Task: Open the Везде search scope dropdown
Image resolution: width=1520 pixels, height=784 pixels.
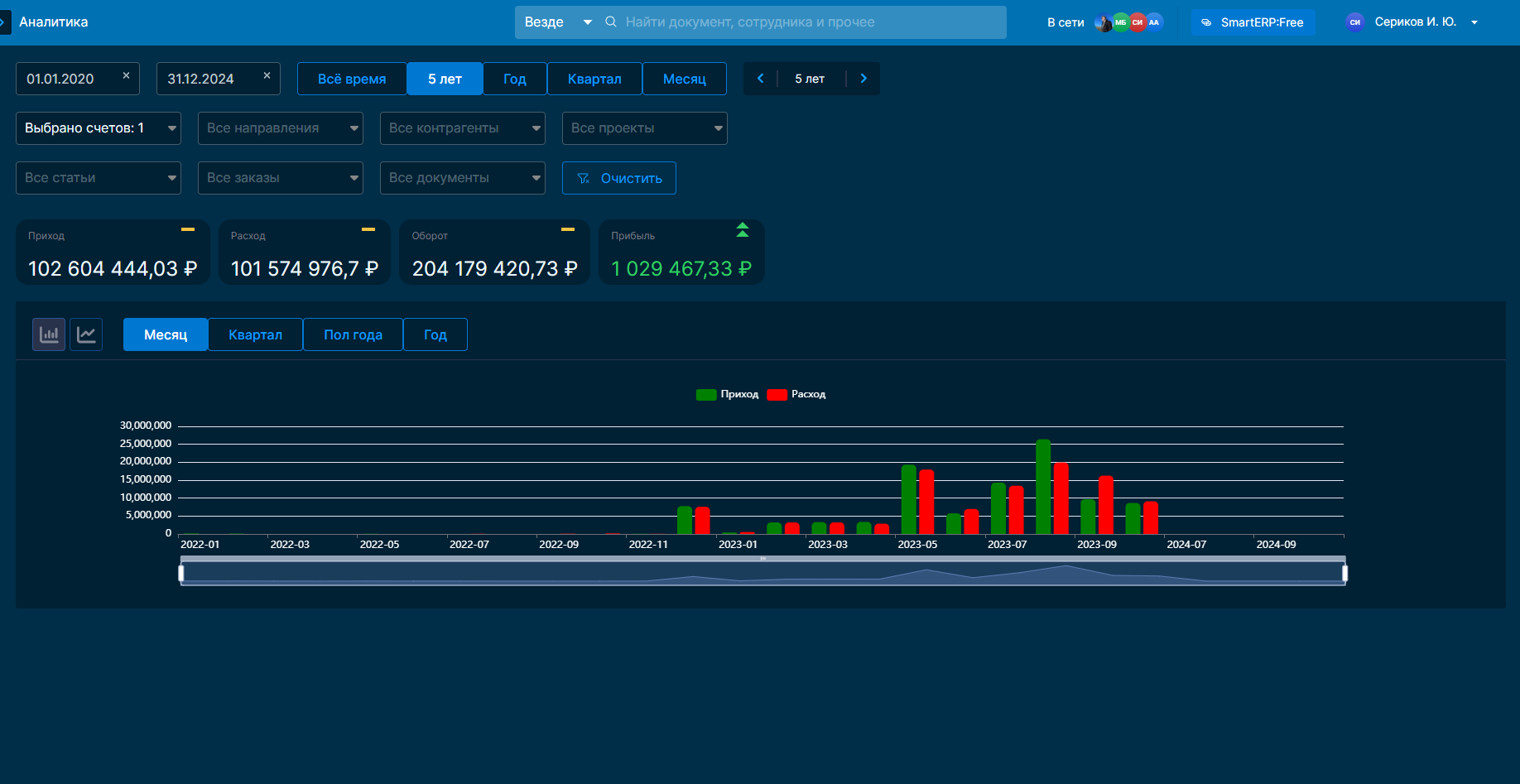Action: point(557,22)
